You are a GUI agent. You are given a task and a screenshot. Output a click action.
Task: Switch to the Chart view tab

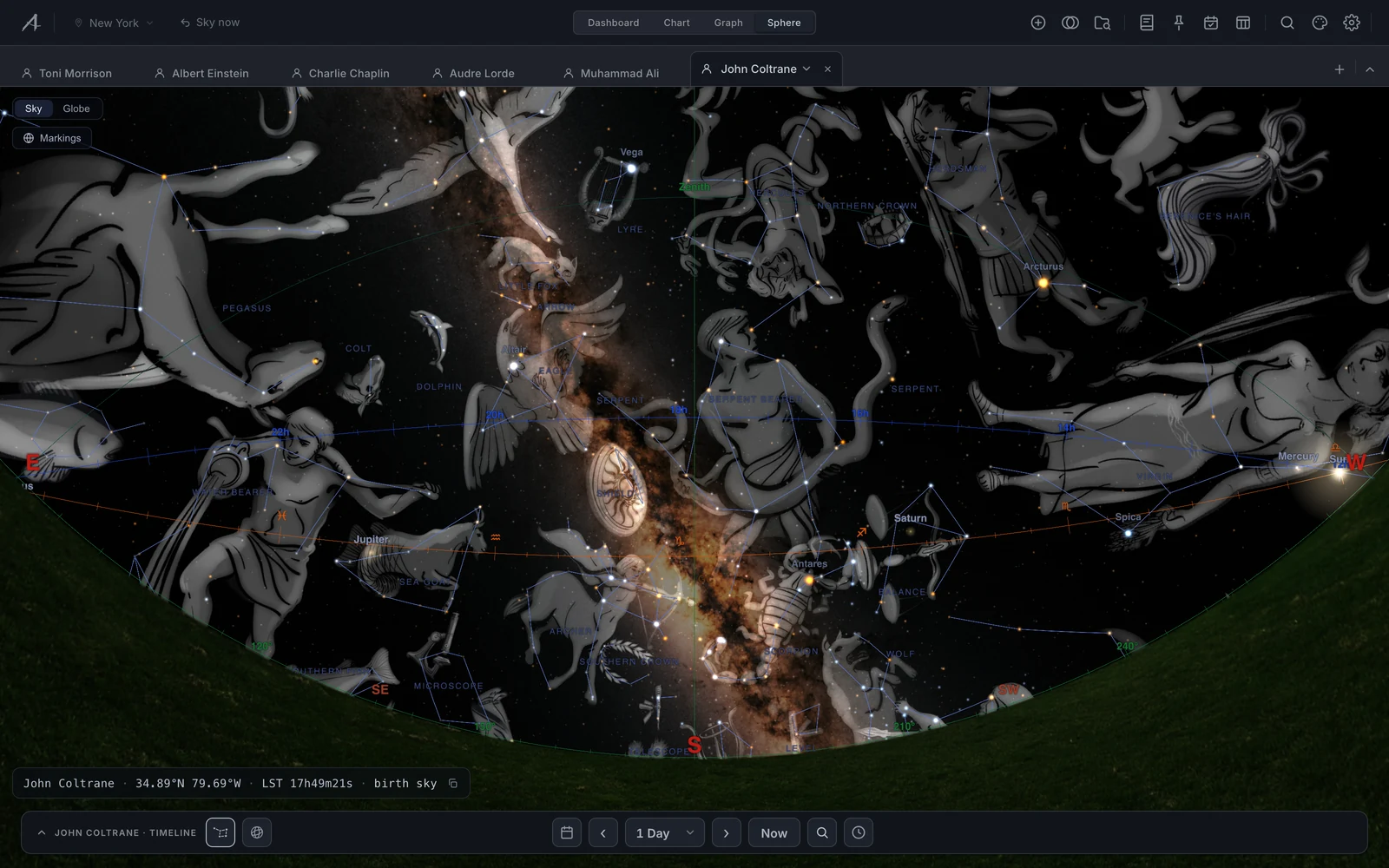[x=677, y=23]
